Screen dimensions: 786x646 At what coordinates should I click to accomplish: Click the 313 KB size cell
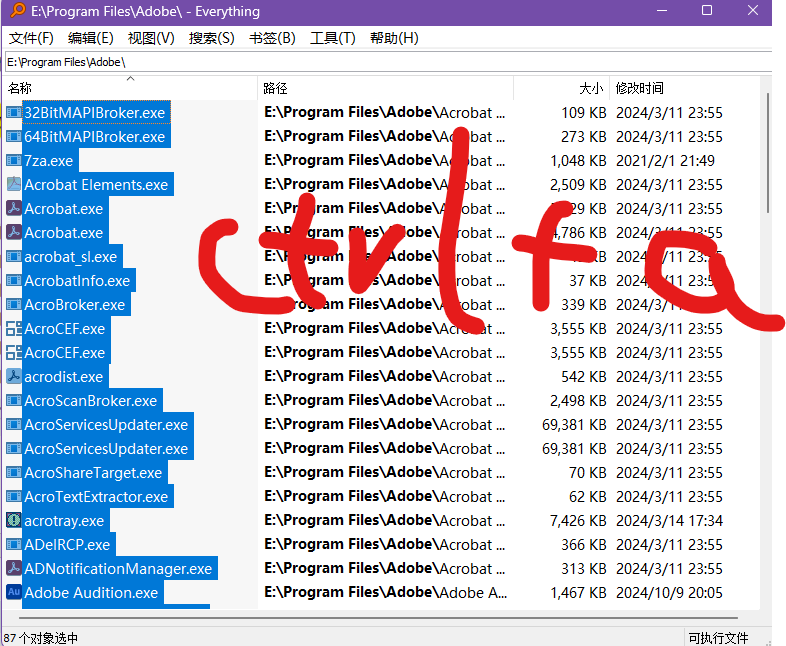583,568
